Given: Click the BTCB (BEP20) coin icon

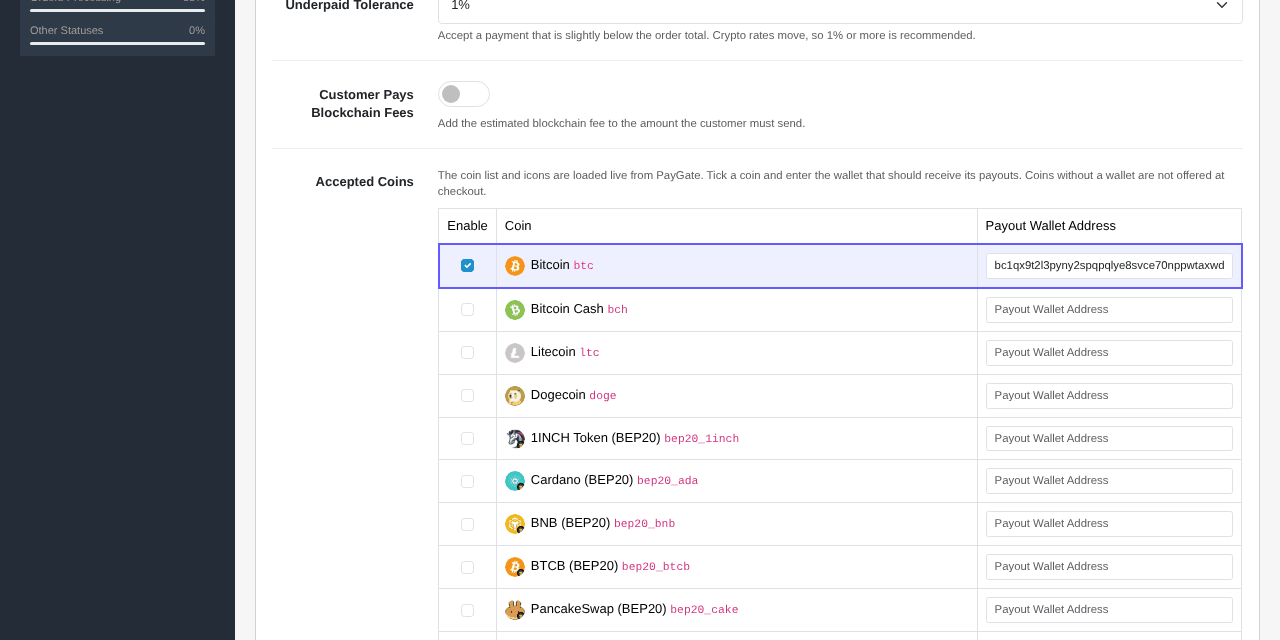Looking at the screenshot, I should click(x=515, y=567).
